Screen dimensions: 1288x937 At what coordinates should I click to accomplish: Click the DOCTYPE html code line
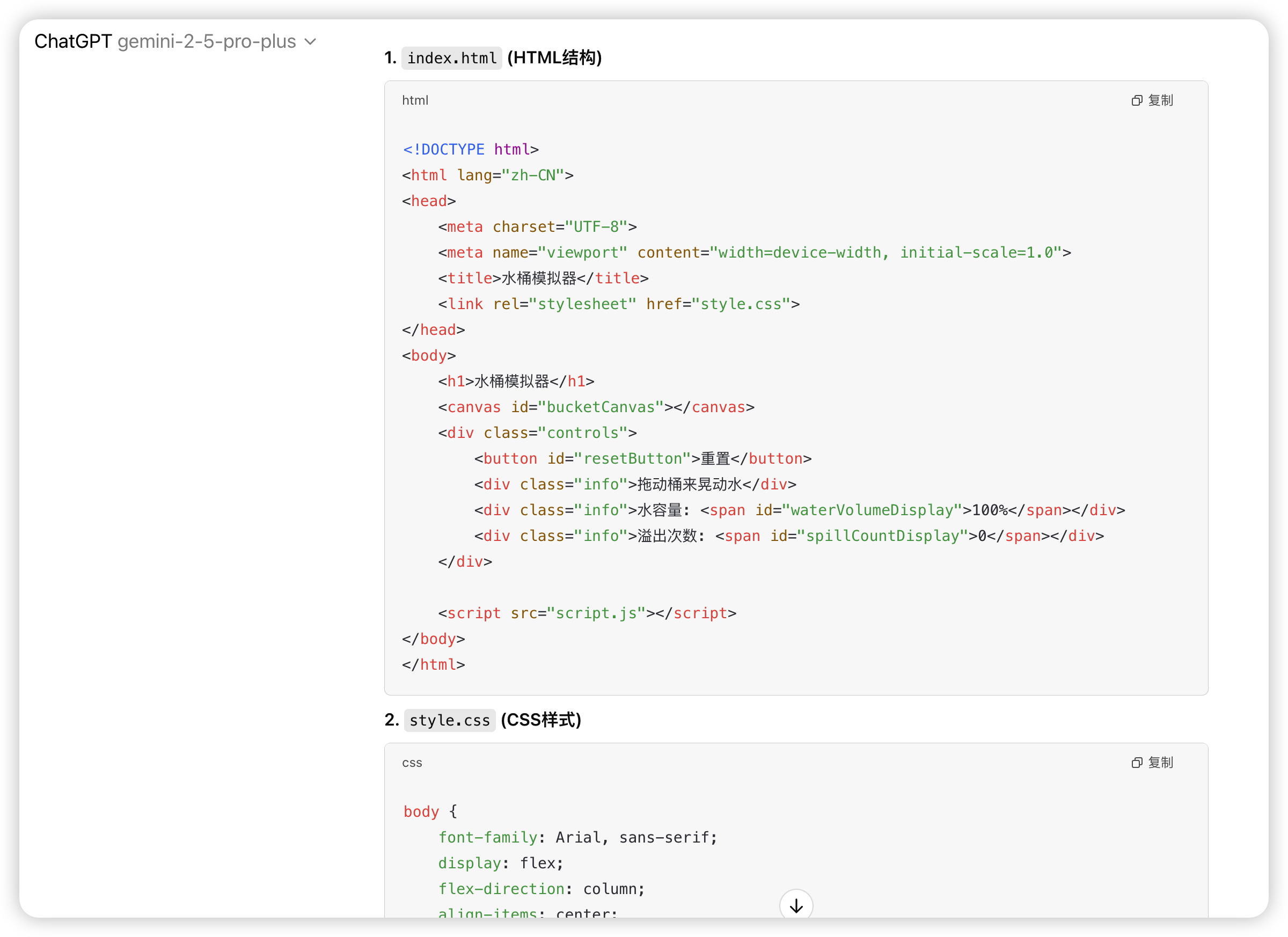point(470,149)
